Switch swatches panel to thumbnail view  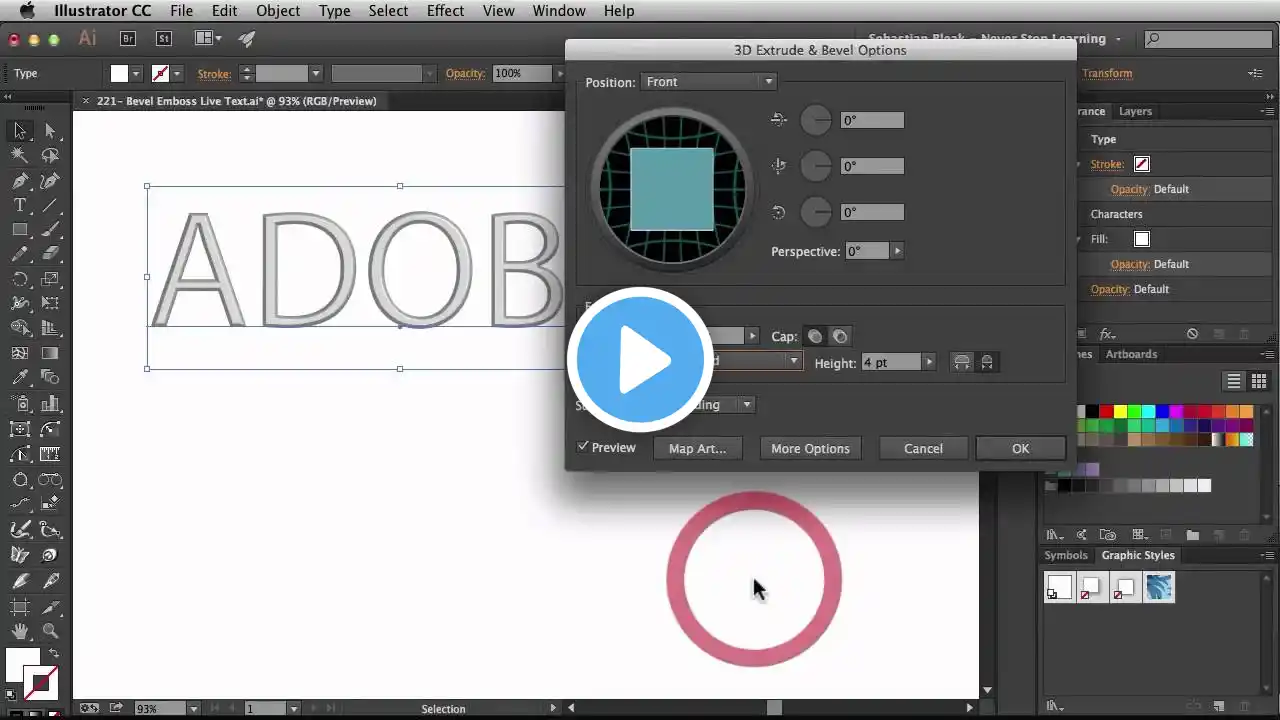tap(1259, 381)
